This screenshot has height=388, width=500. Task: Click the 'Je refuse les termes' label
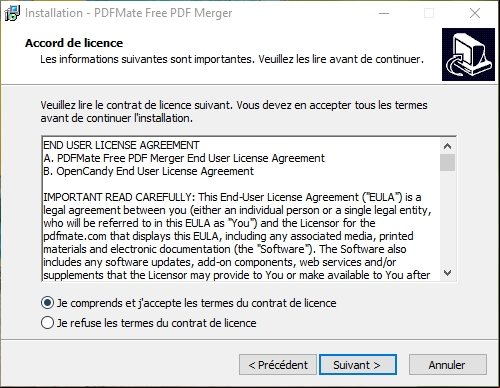pos(157,323)
